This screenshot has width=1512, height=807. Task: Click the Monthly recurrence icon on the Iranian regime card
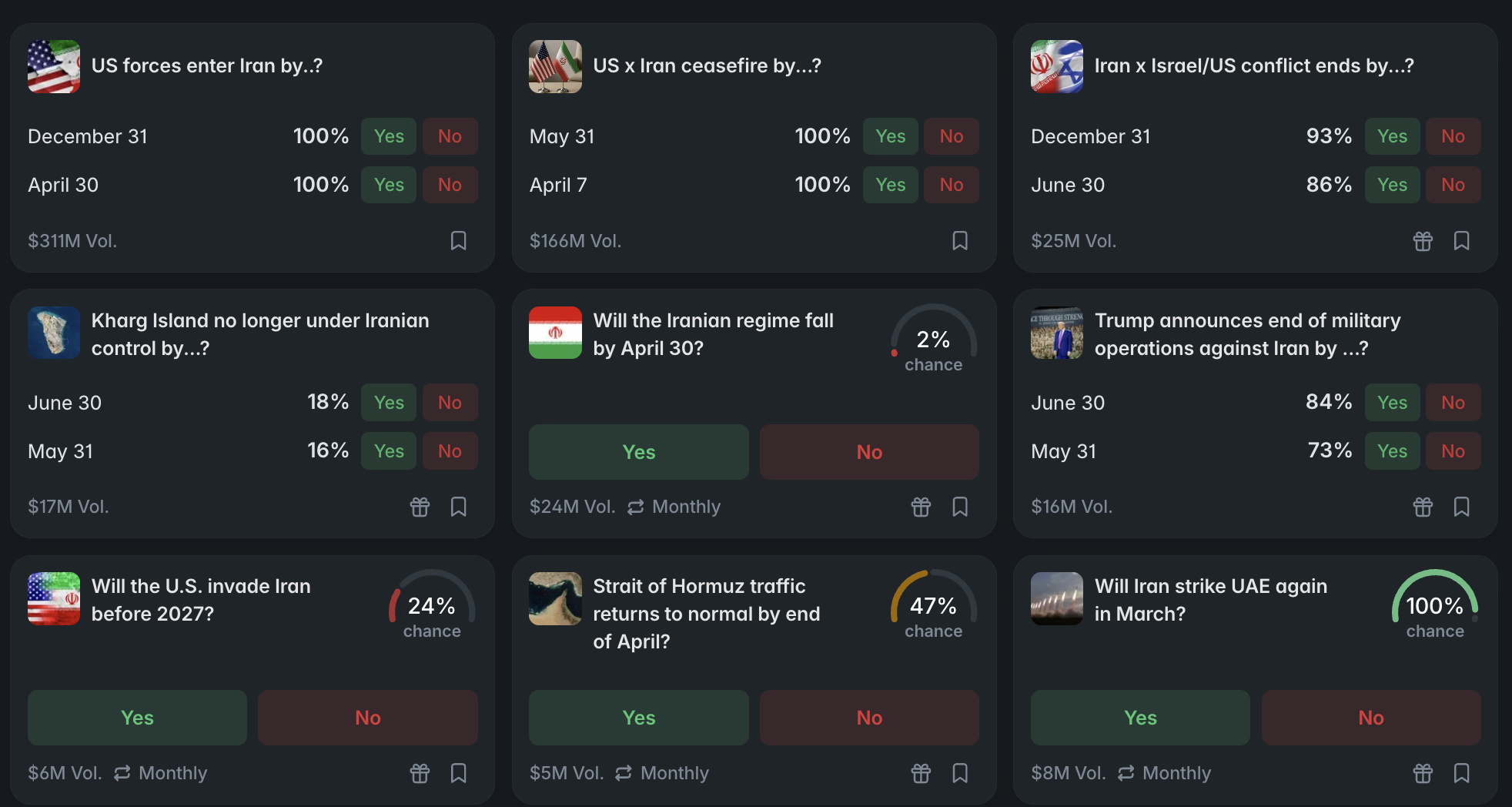634,507
